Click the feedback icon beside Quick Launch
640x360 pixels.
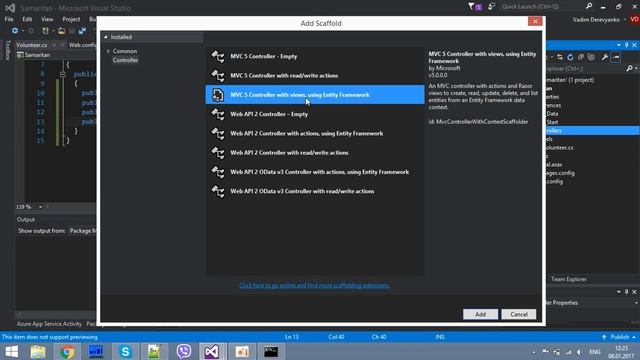(x=491, y=7)
